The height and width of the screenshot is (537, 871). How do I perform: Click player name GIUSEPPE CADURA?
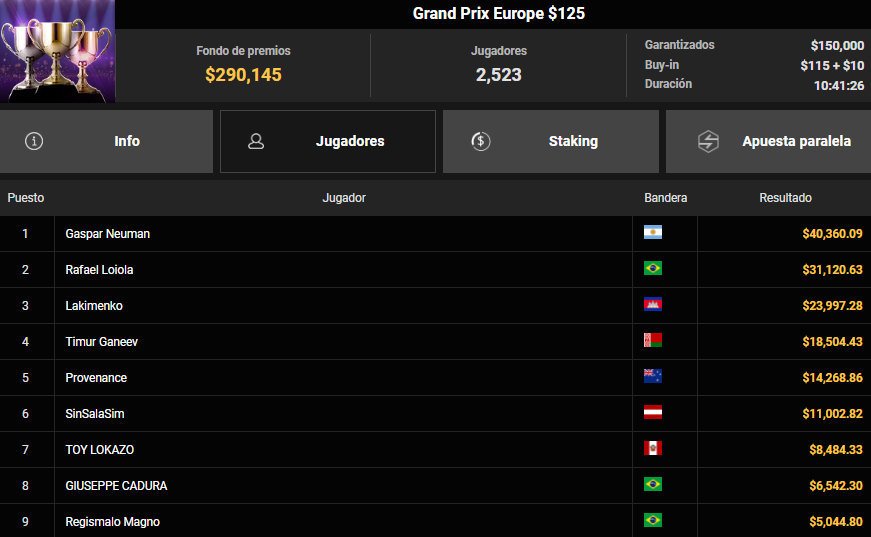pos(116,485)
